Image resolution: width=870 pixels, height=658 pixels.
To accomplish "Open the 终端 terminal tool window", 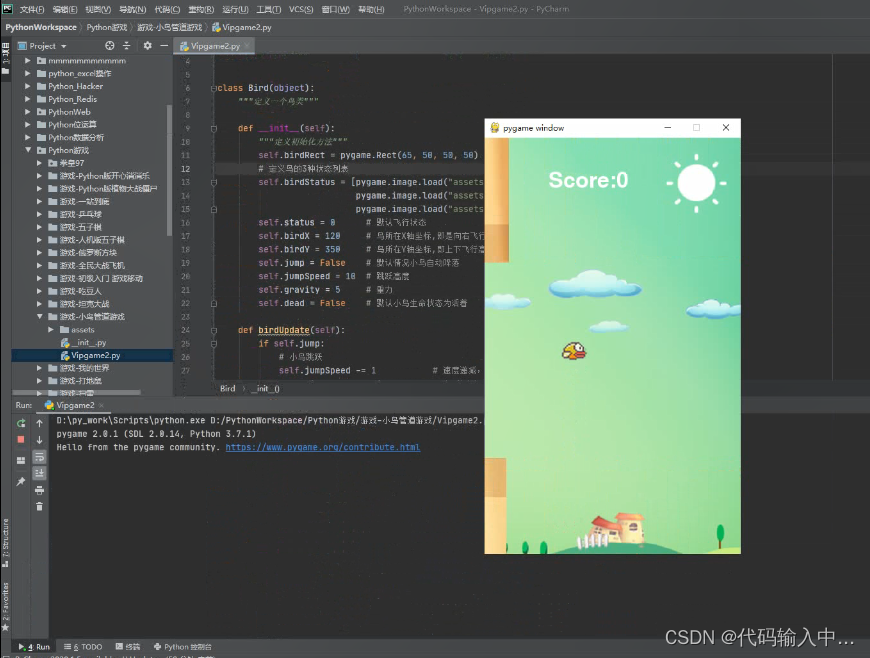I will 128,647.
